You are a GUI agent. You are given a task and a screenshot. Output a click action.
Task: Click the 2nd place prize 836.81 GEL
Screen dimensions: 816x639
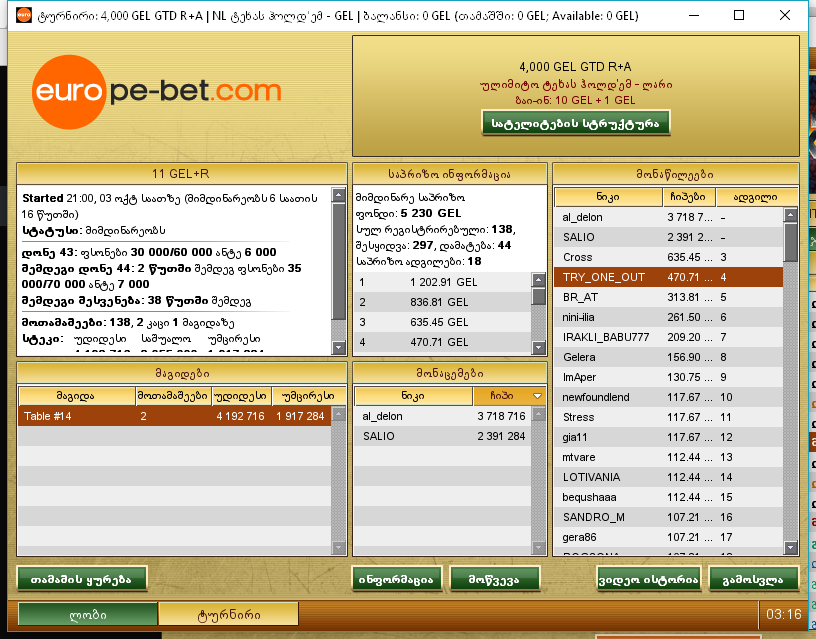pos(443,302)
